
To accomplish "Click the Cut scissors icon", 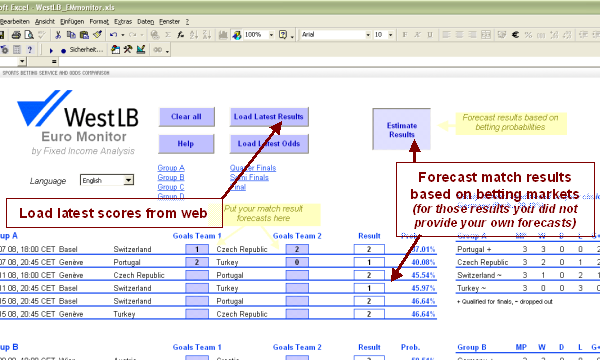I will (x=58, y=35).
